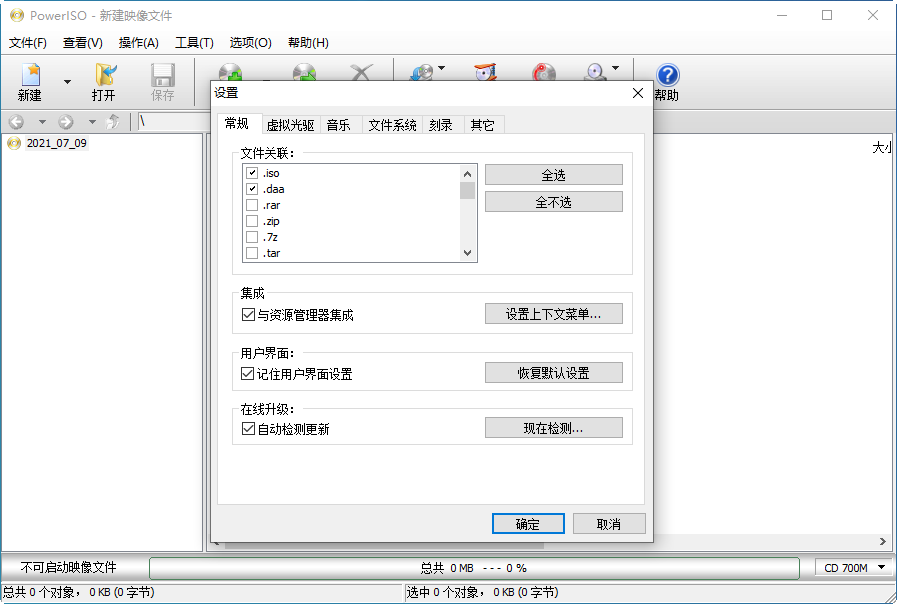This screenshot has width=897, height=604.
Task: Switch to the 音乐 tab
Action: click(x=339, y=125)
